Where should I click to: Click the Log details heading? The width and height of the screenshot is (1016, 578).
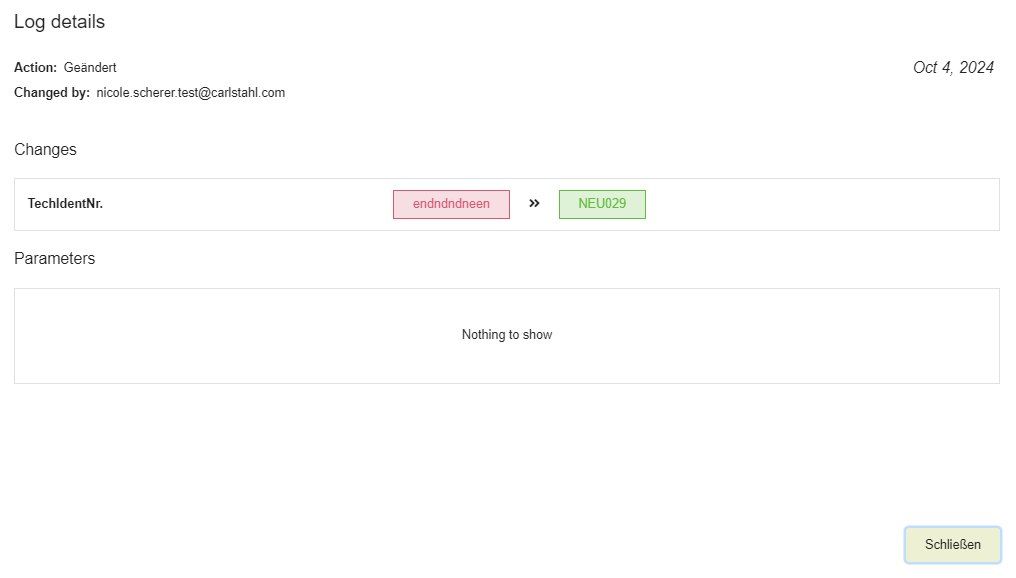(x=59, y=22)
